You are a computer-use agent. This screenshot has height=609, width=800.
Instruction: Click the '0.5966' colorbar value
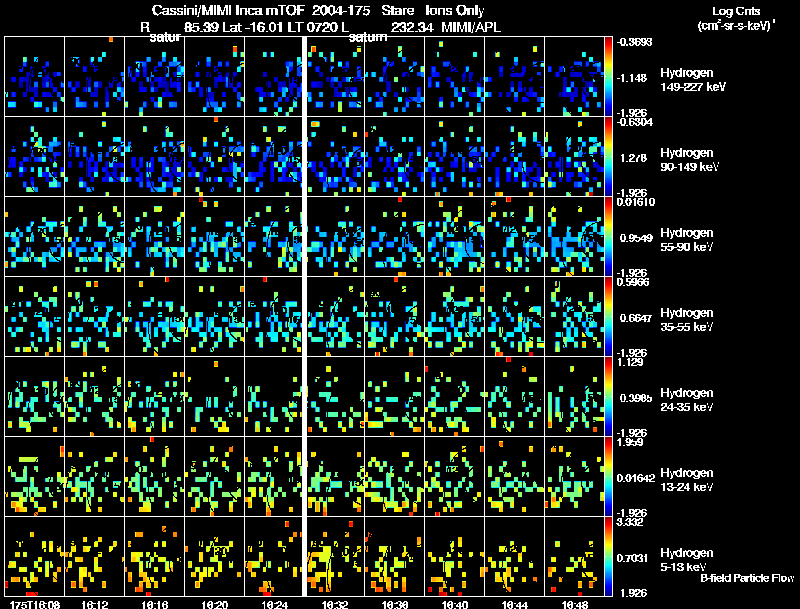633,282
